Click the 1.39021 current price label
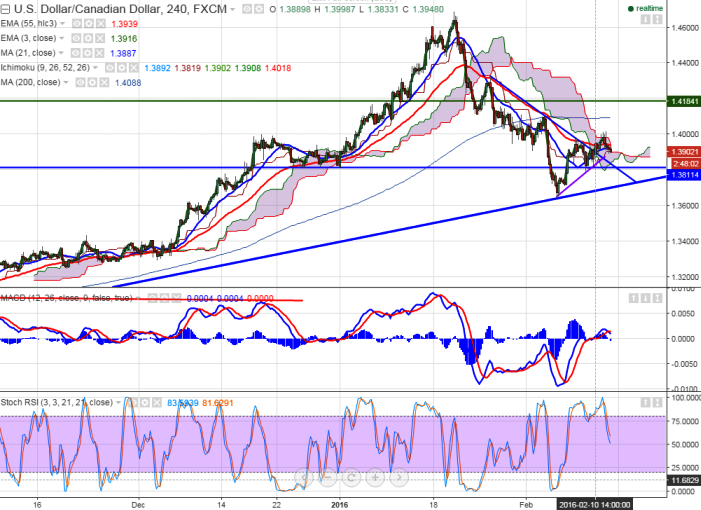This screenshot has width=701, height=510. pos(684,152)
